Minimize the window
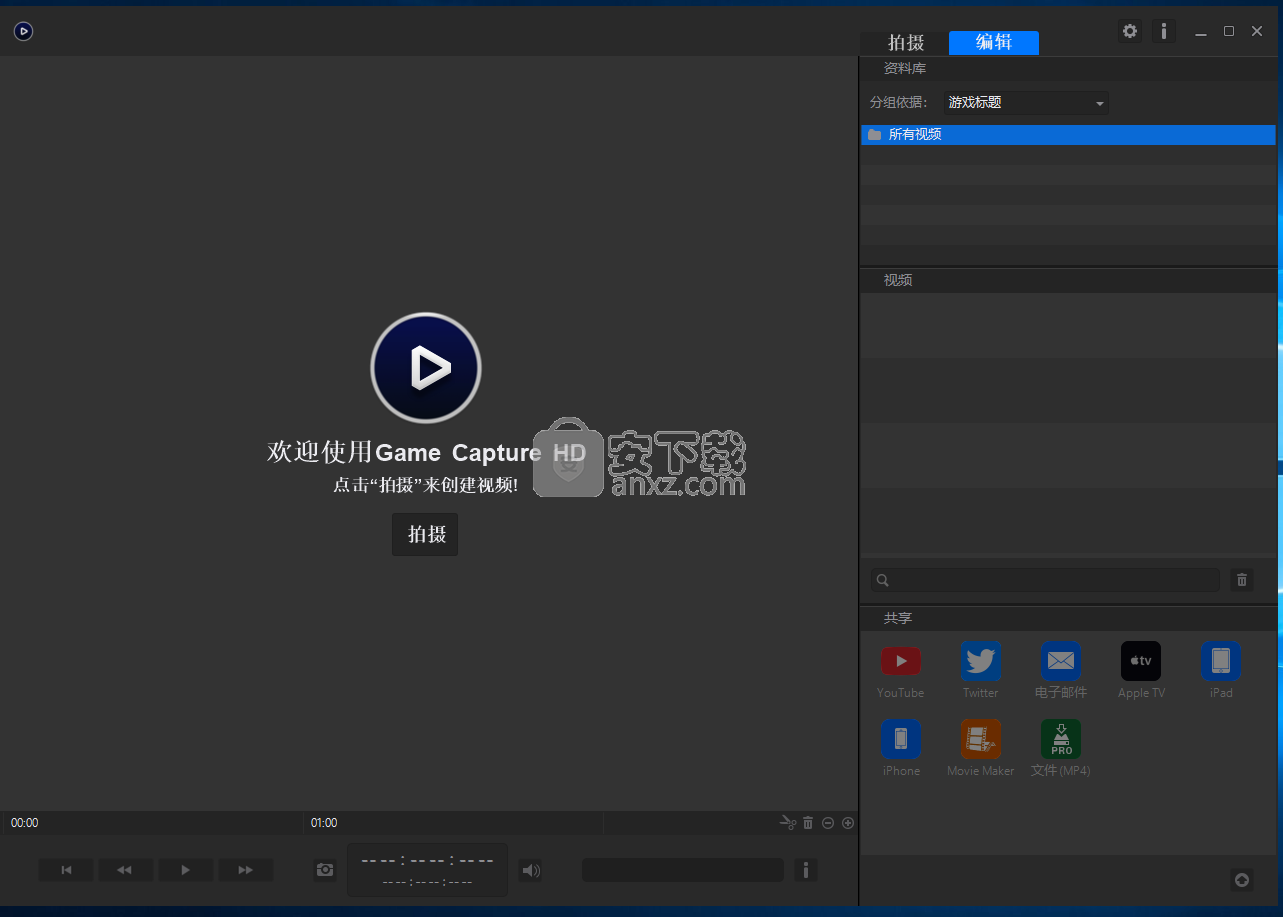Screen dimensions: 1283x917 [x=1201, y=31]
